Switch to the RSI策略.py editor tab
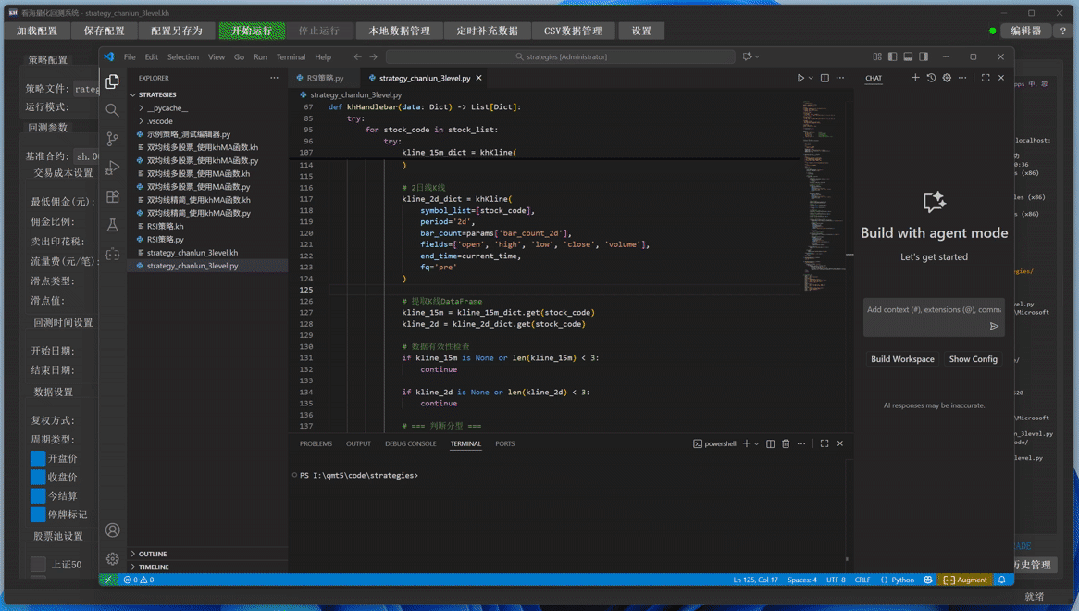The width and height of the screenshot is (1079, 611). [x=325, y=78]
